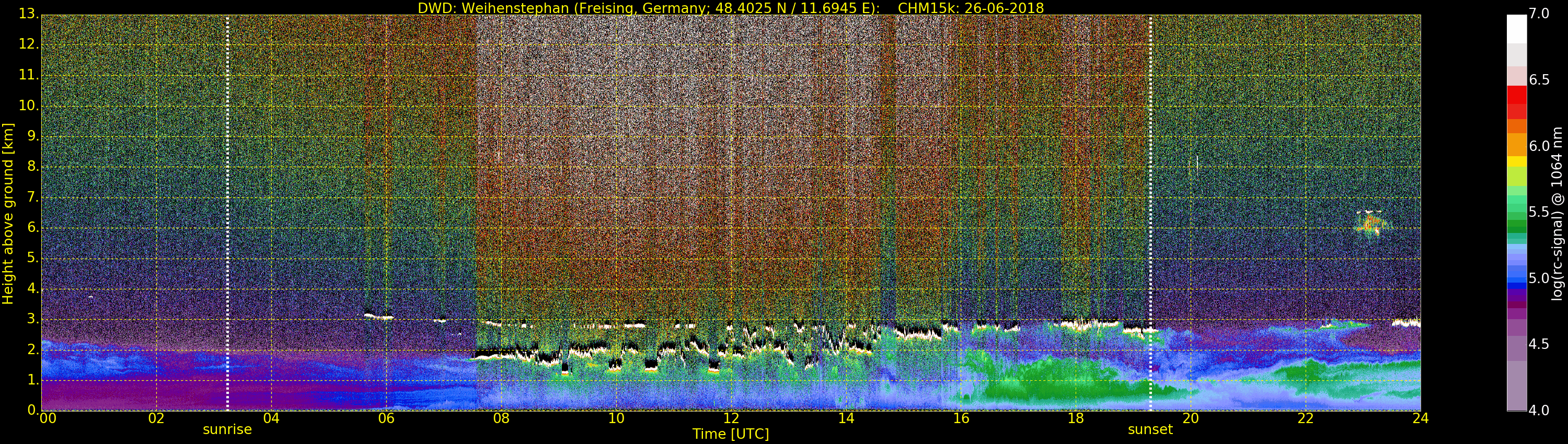Click the 02 tick on the time axis
Image resolution: width=1568 pixels, height=444 pixels.
pyautogui.click(x=156, y=418)
